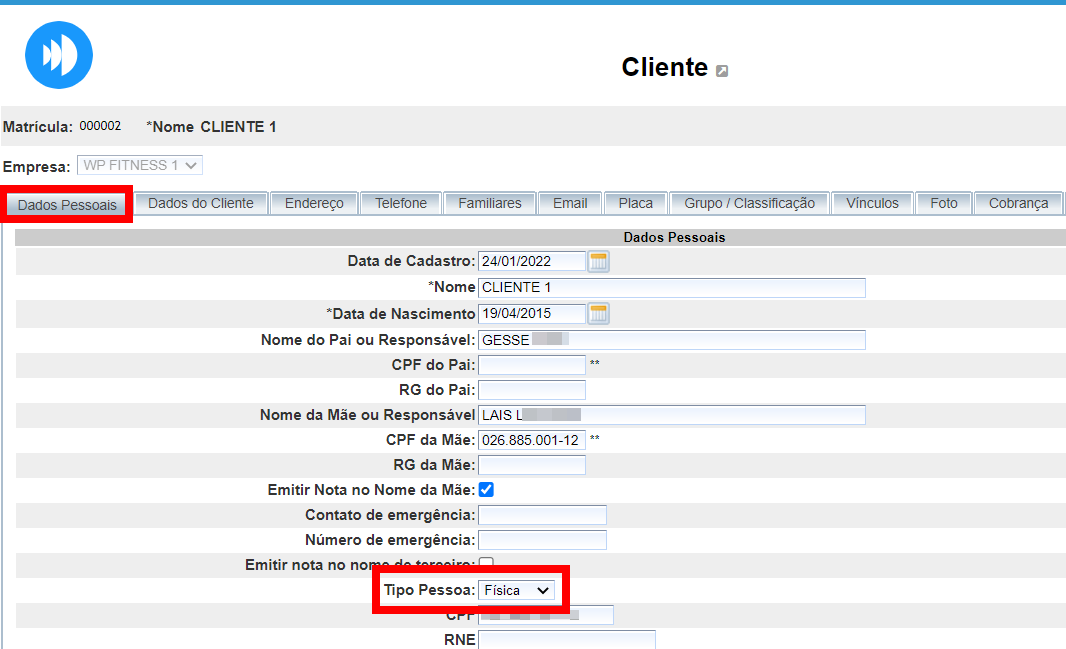
Task: Click the blue fast-forward logo icon
Action: (x=59, y=55)
